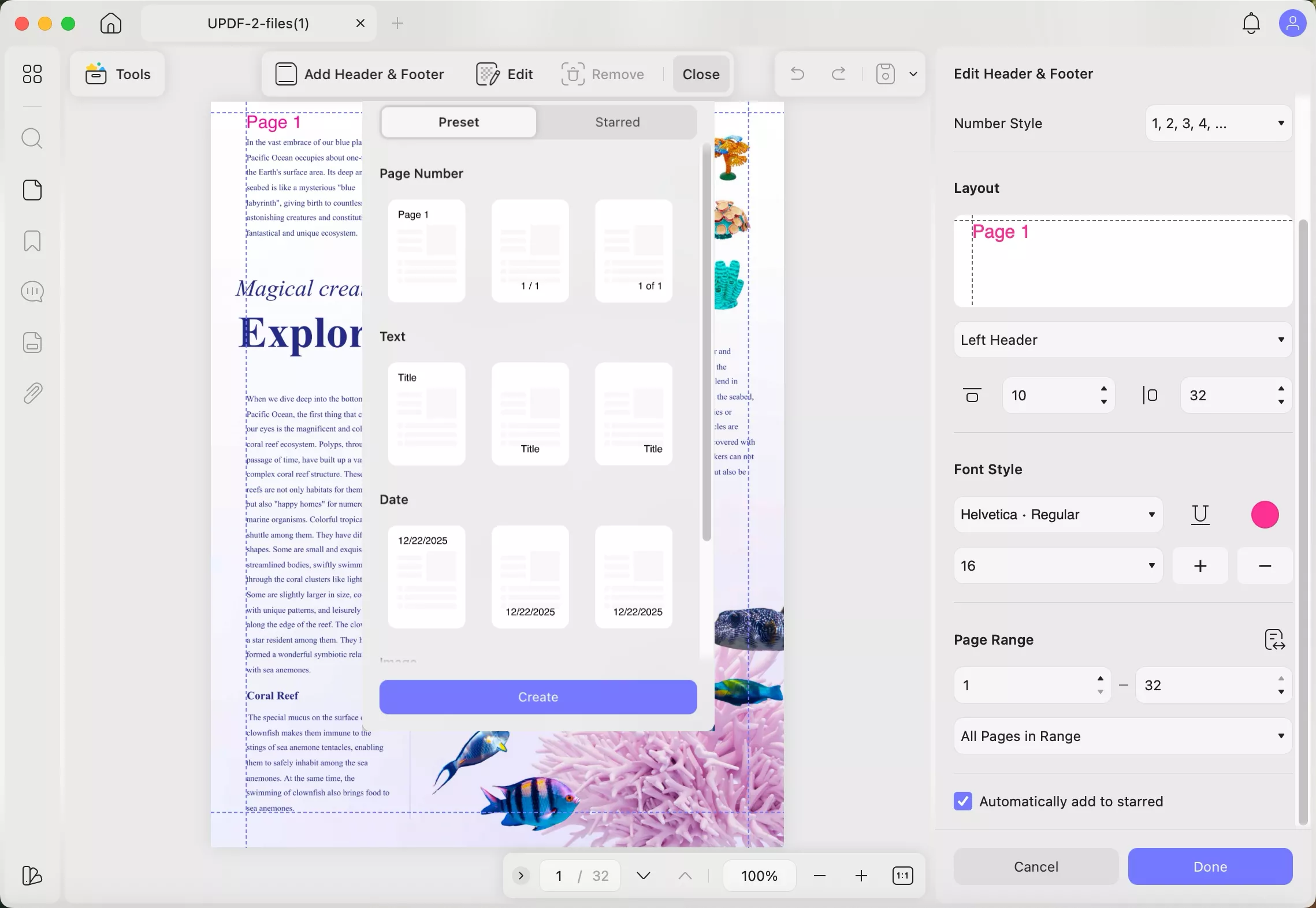Click the Create button
This screenshot has width=1316, height=908.
coord(537,697)
